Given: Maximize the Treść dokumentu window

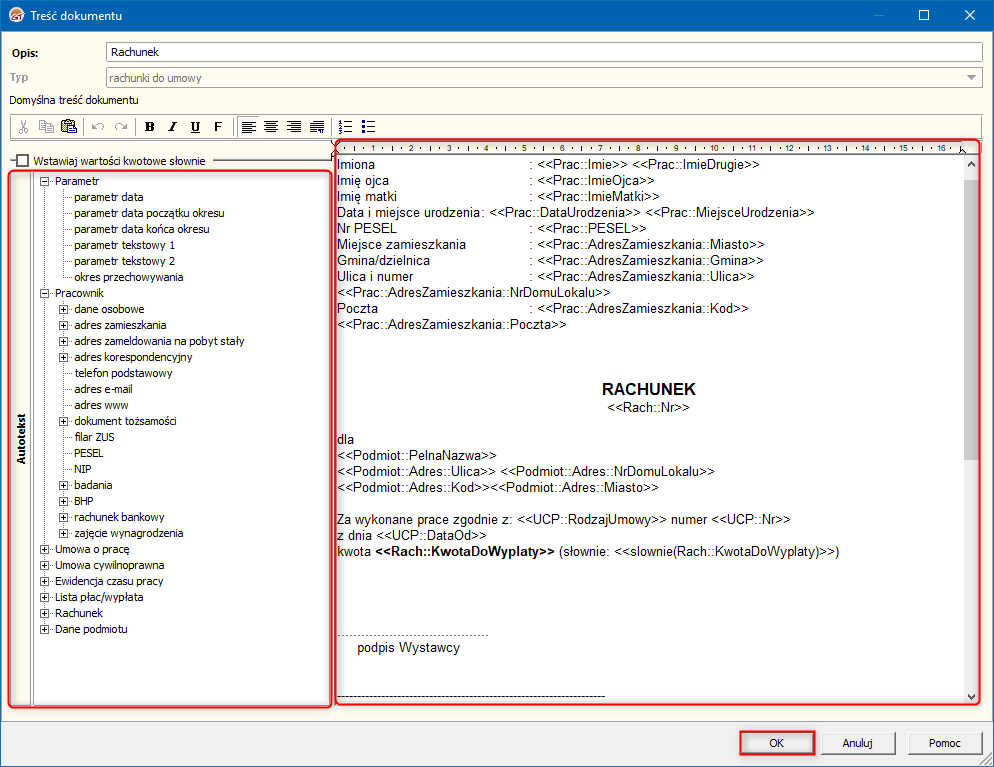Looking at the screenshot, I should pos(924,15).
